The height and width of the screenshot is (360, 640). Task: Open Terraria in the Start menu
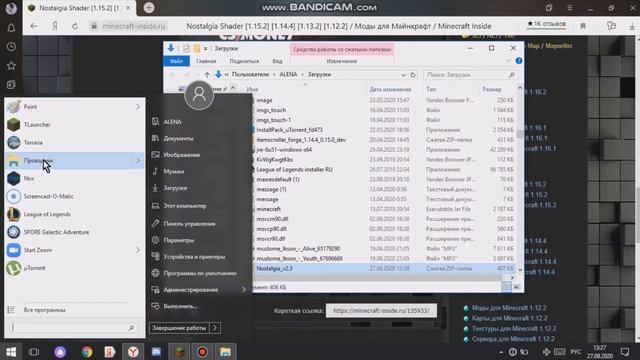[33, 142]
